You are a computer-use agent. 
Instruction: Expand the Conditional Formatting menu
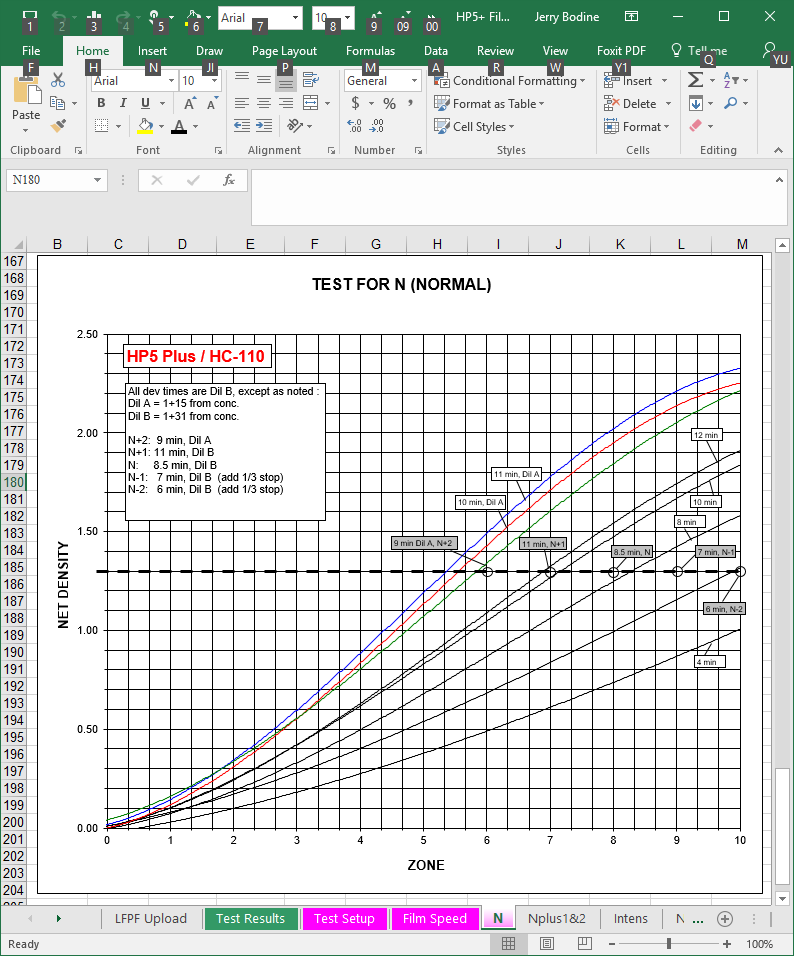(x=511, y=81)
